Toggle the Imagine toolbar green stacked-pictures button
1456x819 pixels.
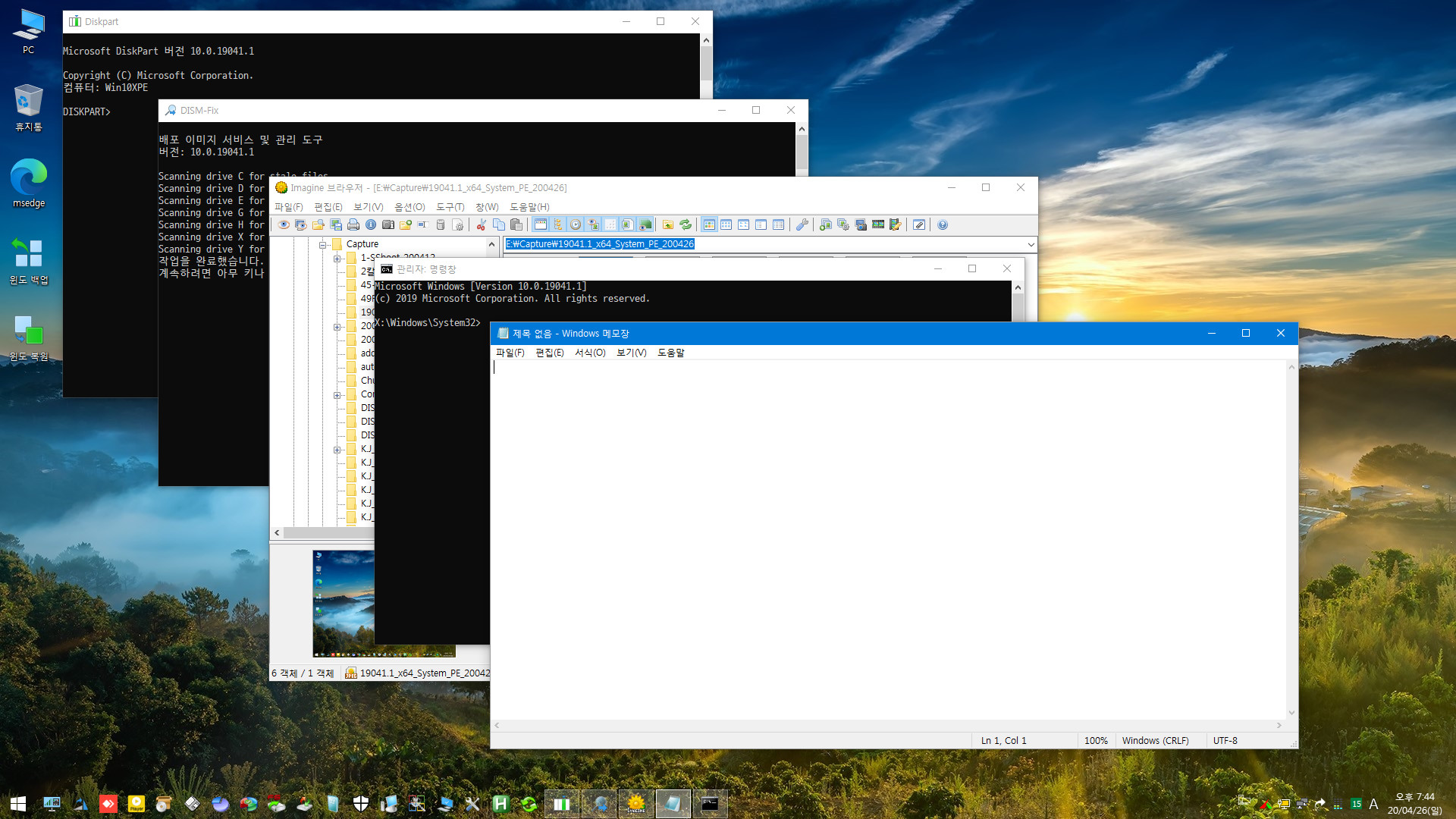coord(645,224)
